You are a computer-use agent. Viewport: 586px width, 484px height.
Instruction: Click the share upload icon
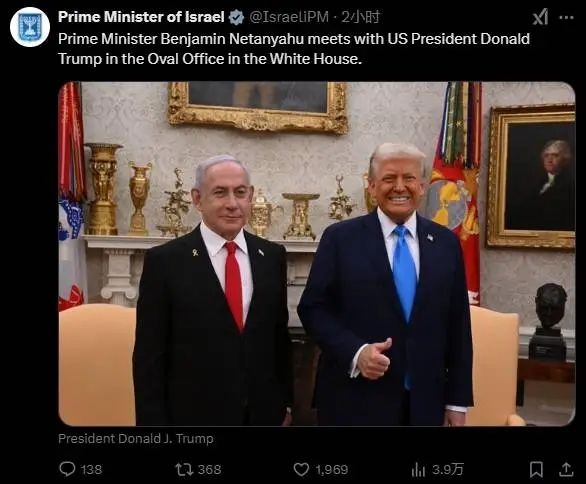[566, 469]
